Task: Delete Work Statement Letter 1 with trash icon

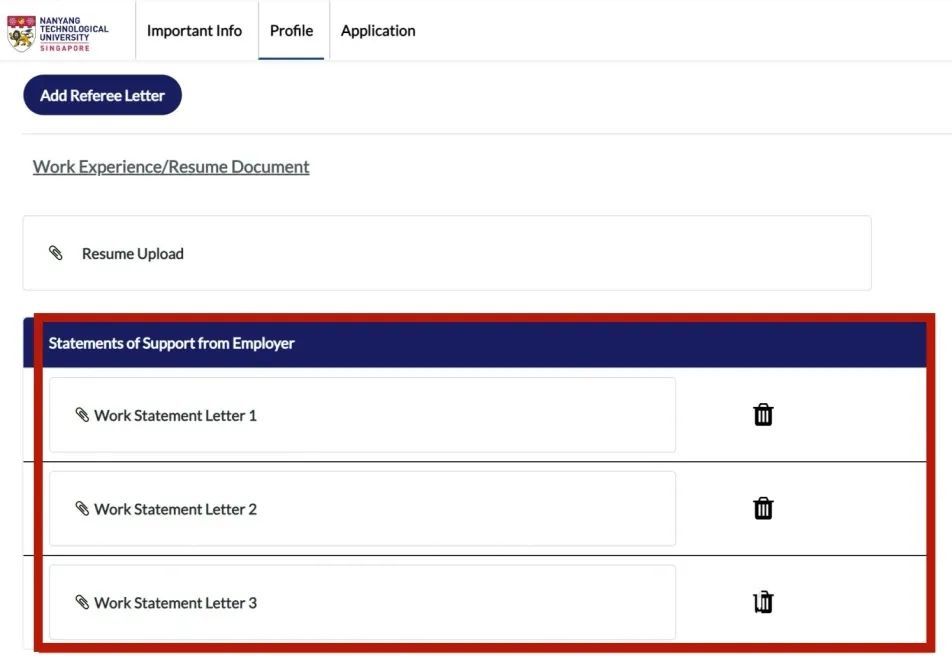Action: (763, 415)
